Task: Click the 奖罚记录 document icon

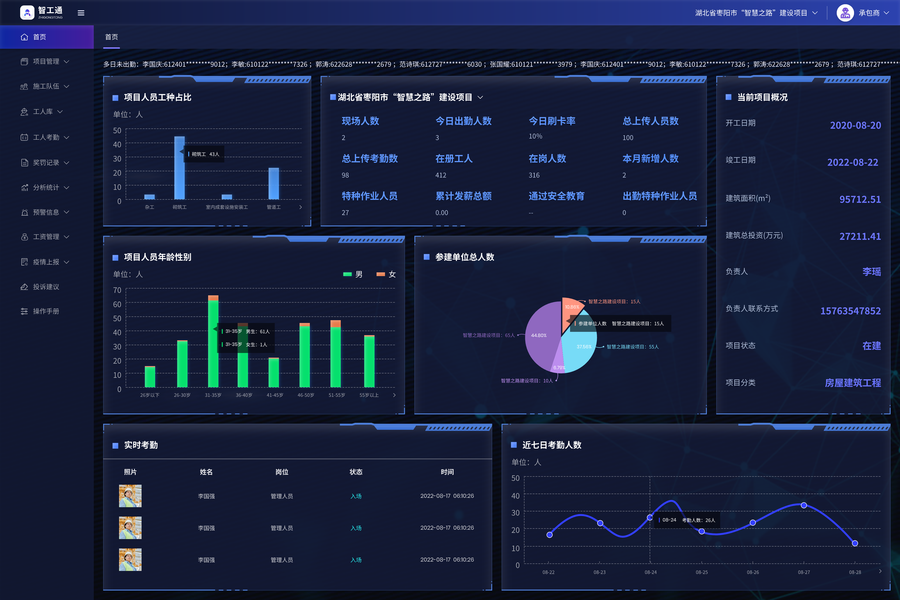Action: pyautogui.click(x=24, y=162)
